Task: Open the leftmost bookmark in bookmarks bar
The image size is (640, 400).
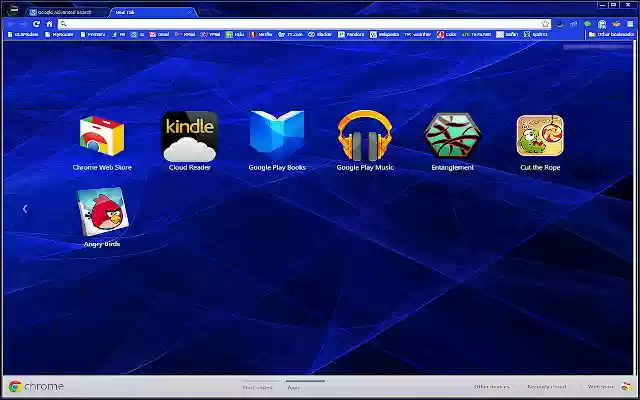Action: click(23, 35)
